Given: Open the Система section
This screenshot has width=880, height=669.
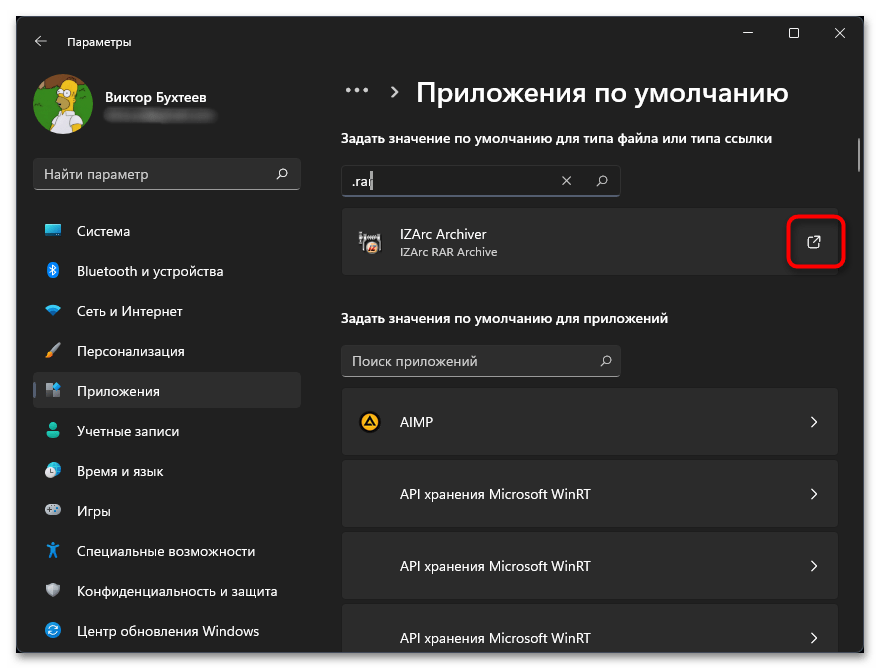Looking at the screenshot, I should point(167,231).
